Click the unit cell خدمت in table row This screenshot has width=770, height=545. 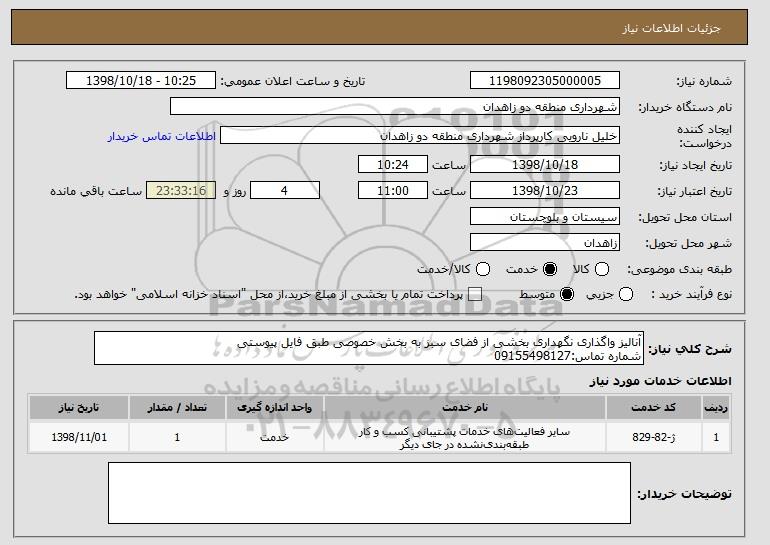click(275, 437)
